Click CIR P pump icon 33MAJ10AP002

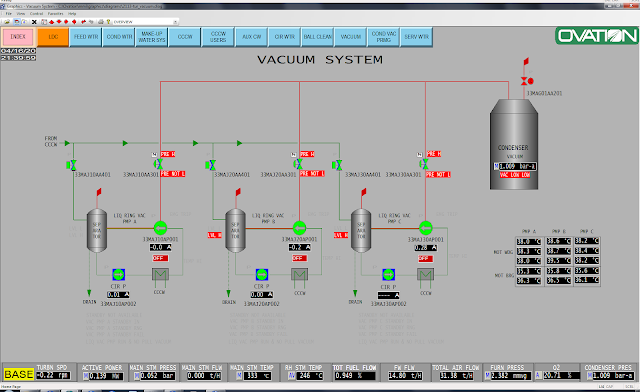pos(118,274)
